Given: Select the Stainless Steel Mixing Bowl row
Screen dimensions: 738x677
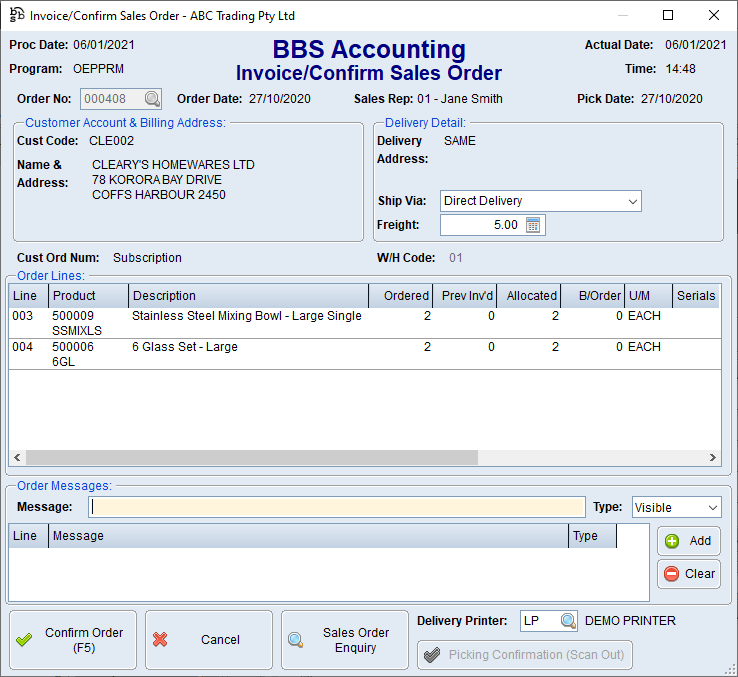Looking at the screenshot, I should [246, 323].
